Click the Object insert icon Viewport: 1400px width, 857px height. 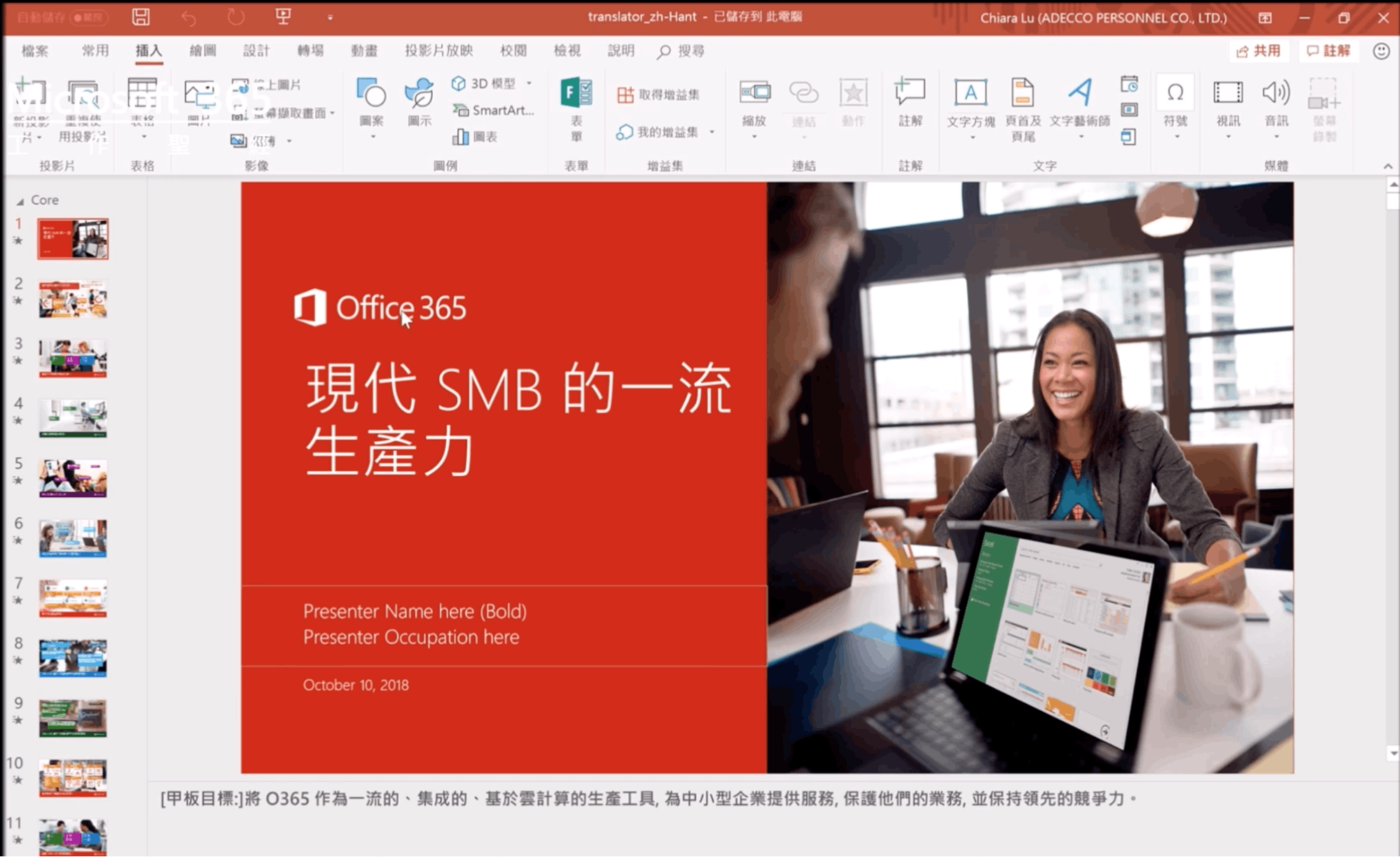tap(1128, 137)
